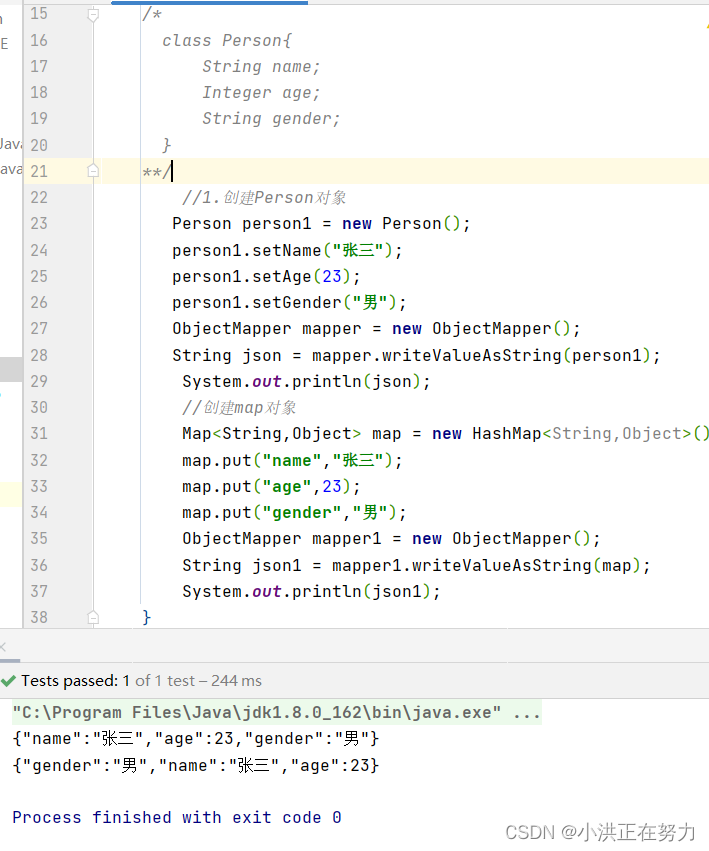
Task: Click the Map<String,Object> map declaration line
Action: 445,434
